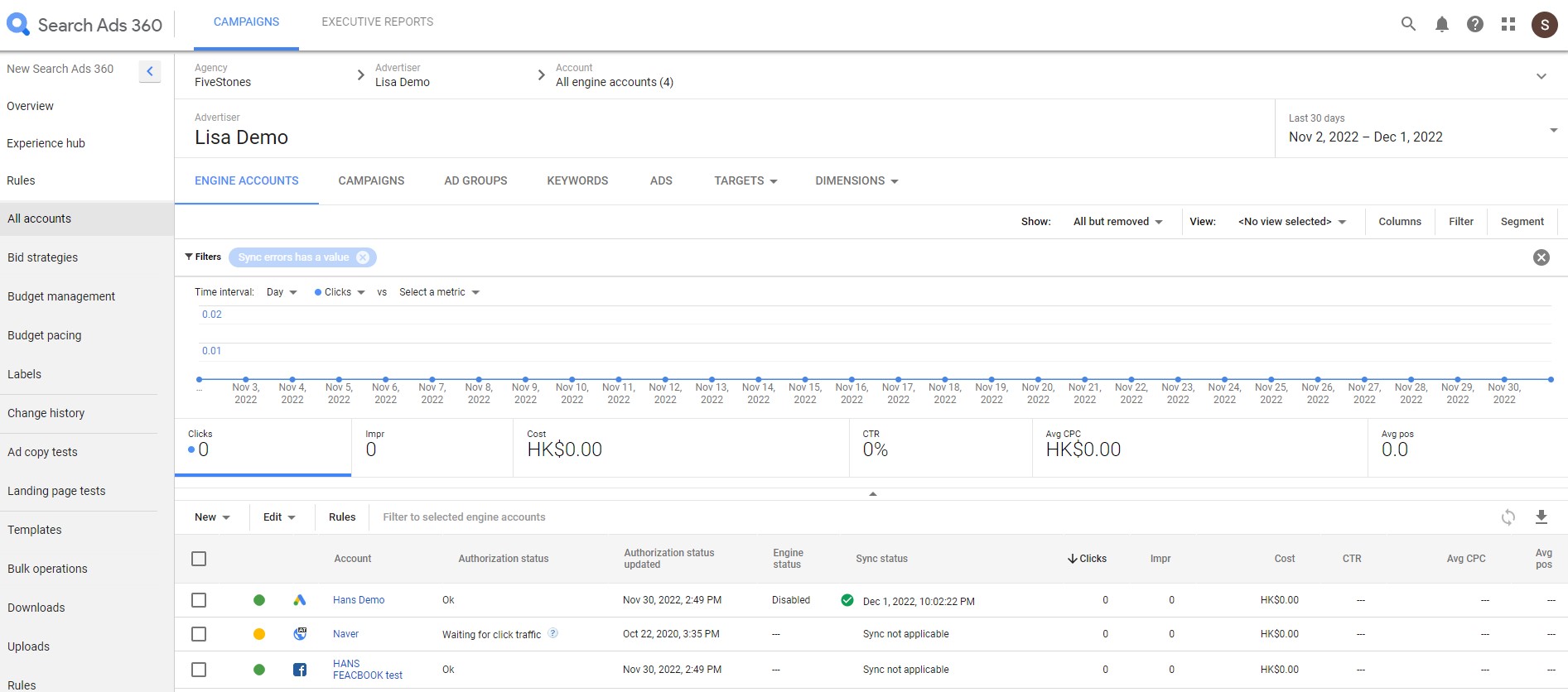Open Budget management in sidebar
This screenshot has width=1568, height=692.
[61, 296]
